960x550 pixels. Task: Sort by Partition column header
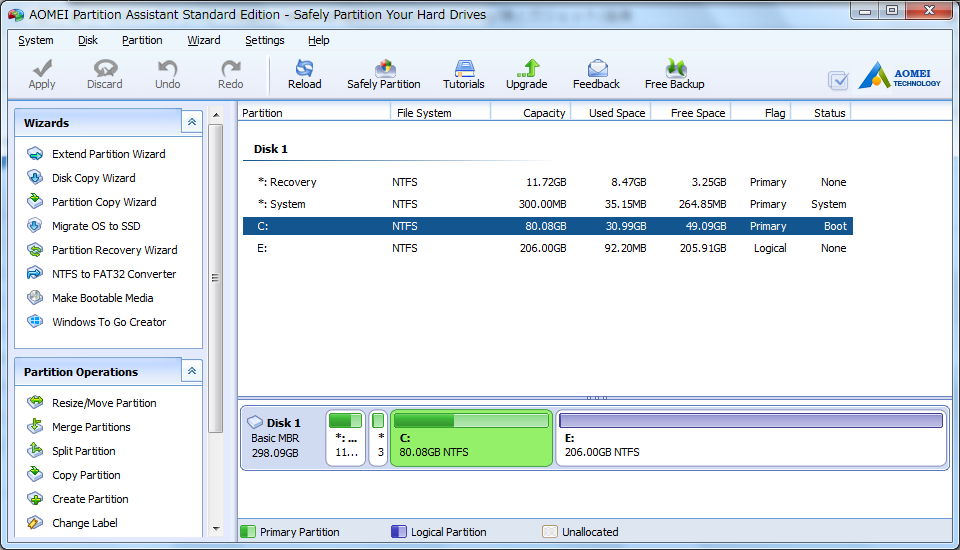point(314,113)
